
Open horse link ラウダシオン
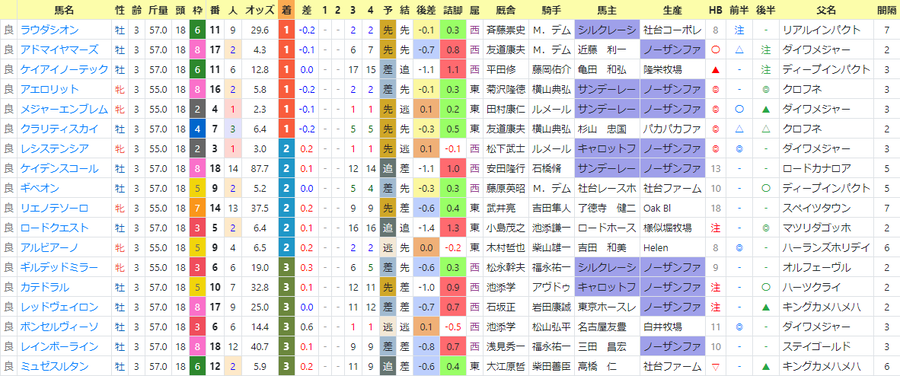[x=49, y=30]
